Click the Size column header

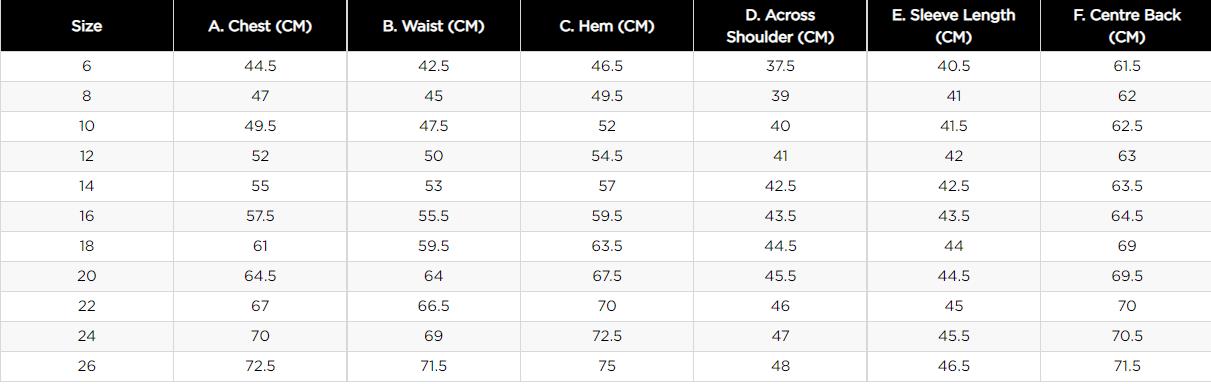pyautogui.click(x=87, y=26)
